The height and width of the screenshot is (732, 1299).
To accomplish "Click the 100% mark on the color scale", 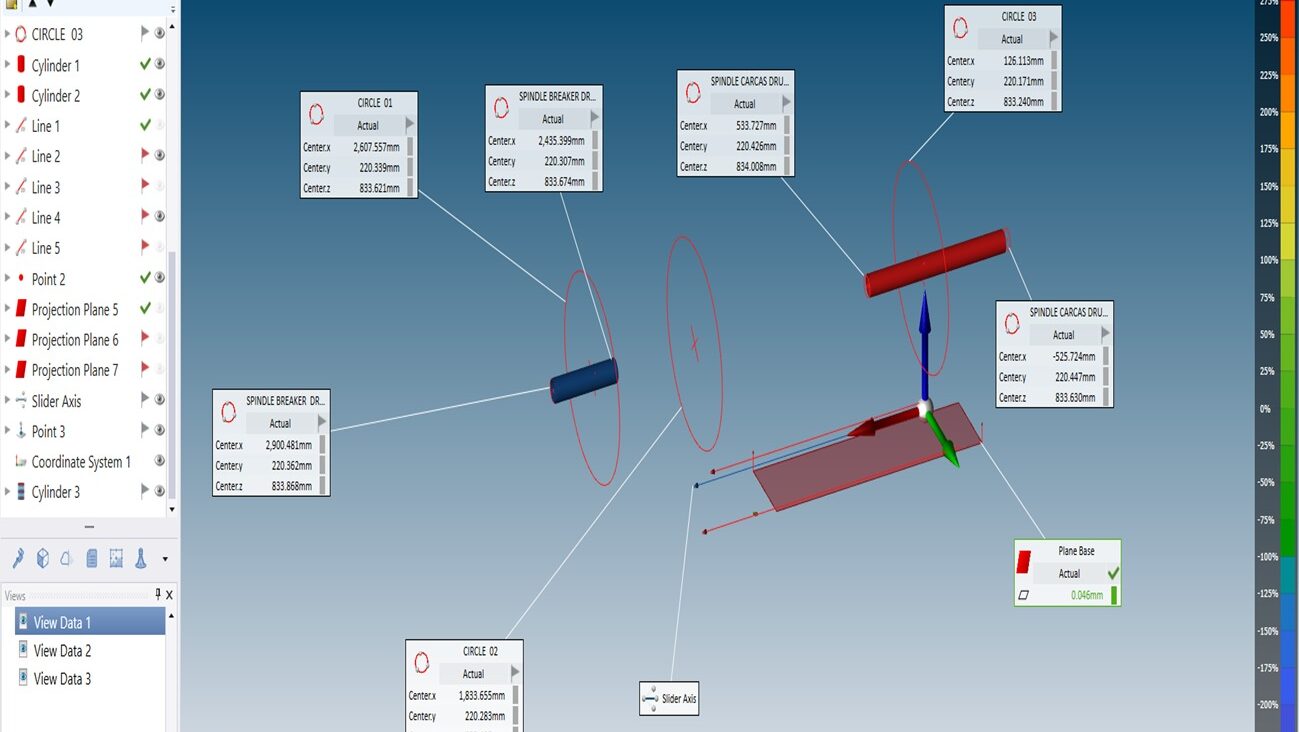I will click(x=1269, y=260).
